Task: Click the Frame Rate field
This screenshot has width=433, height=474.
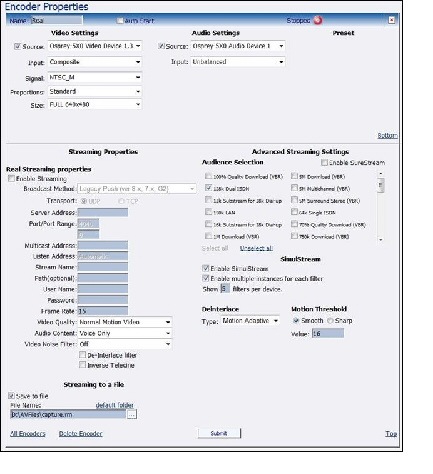Action: [x=103, y=311]
